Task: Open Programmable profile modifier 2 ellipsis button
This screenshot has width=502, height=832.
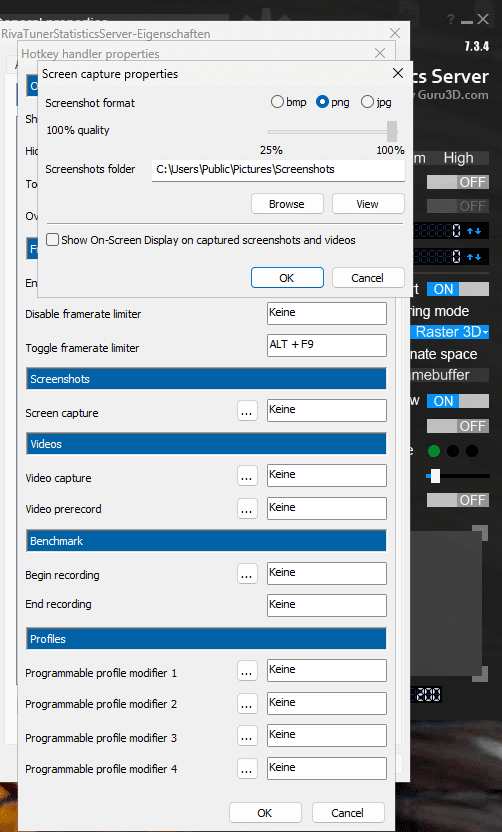Action: click(247, 704)
